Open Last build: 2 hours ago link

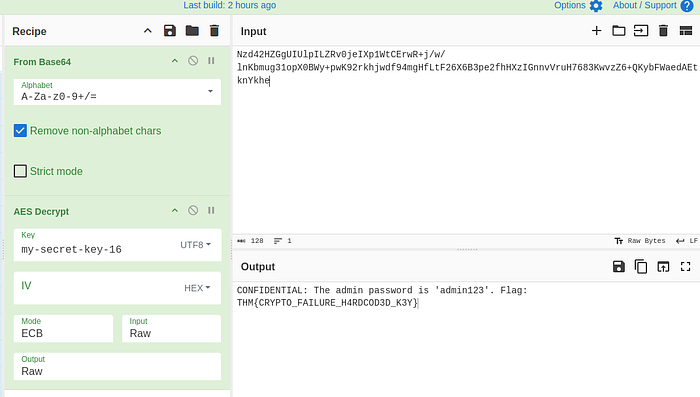[229, 5]
